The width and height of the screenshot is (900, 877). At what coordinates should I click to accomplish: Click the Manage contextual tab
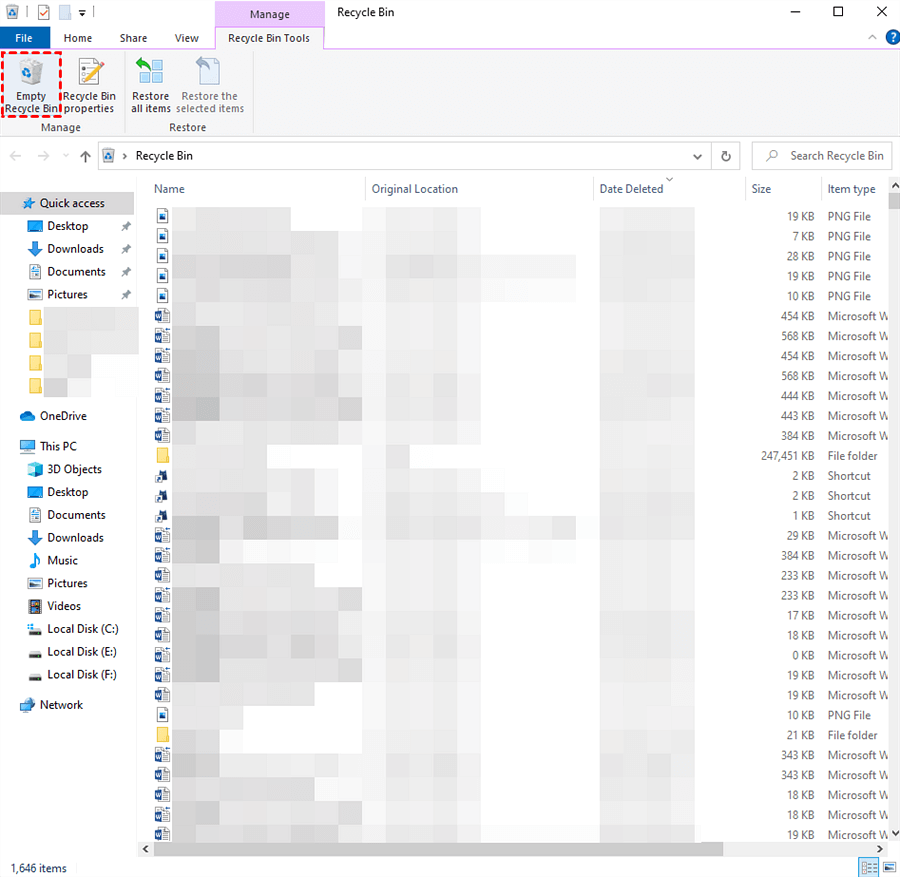269,14
